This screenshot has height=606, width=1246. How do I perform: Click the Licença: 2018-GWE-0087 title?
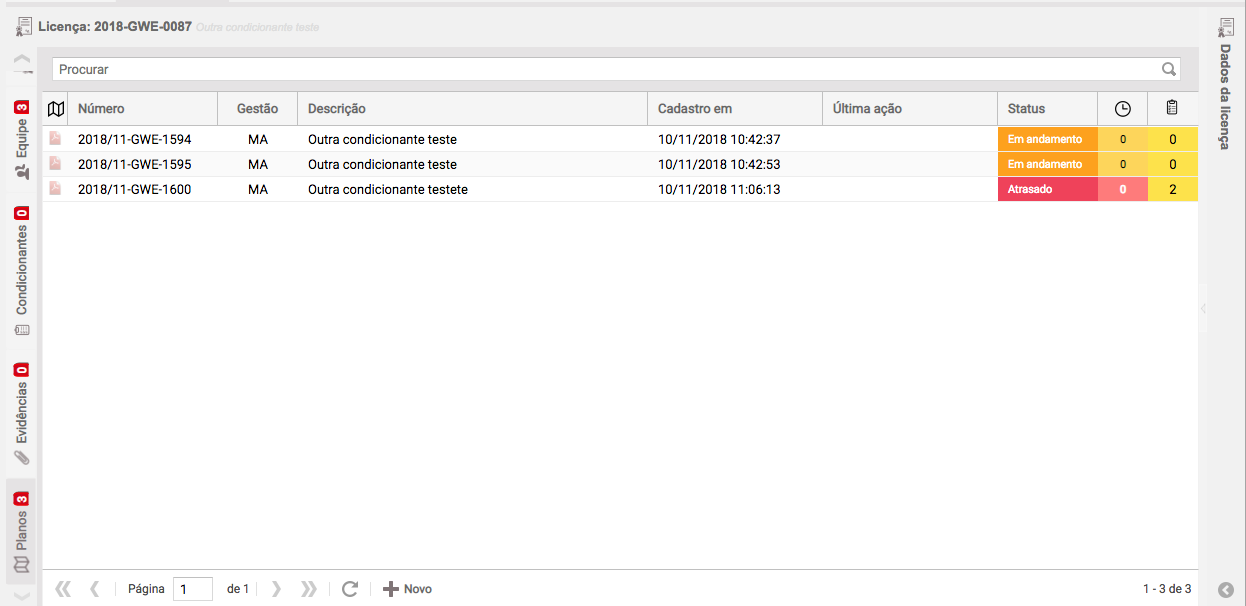115,27
